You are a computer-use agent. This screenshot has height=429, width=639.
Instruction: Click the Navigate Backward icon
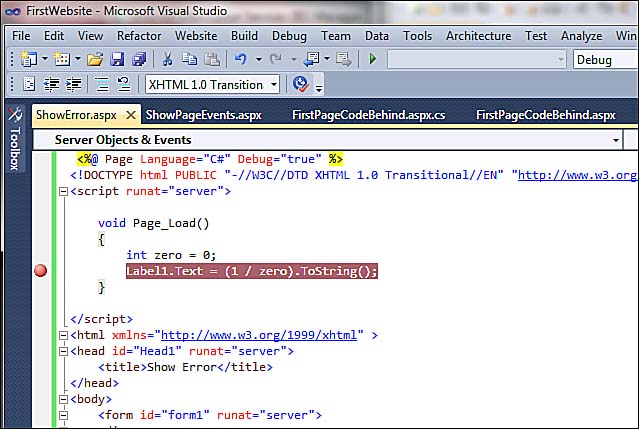click(x=311, y=59)
